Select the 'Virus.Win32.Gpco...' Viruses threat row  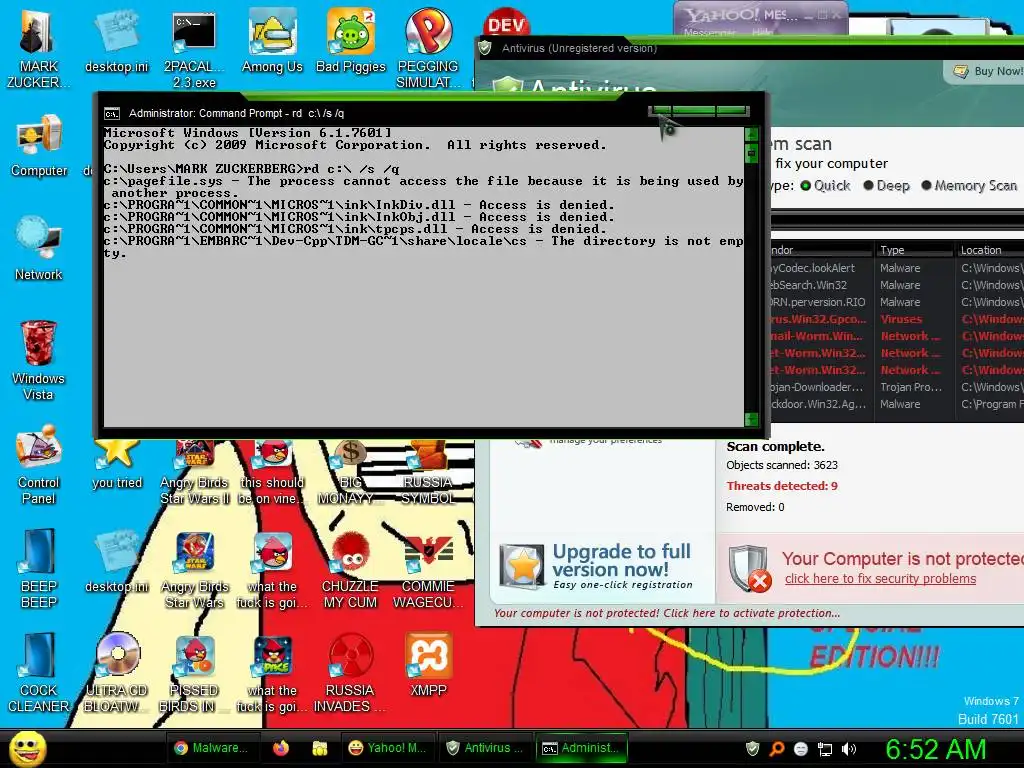[897, 319]
